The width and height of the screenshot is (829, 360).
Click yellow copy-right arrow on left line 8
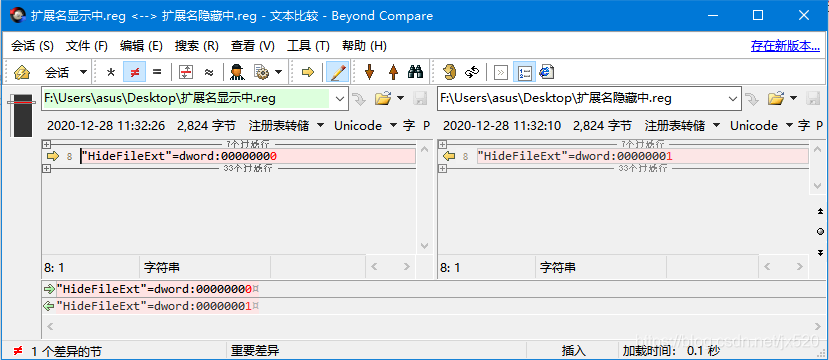click(53, 156)
